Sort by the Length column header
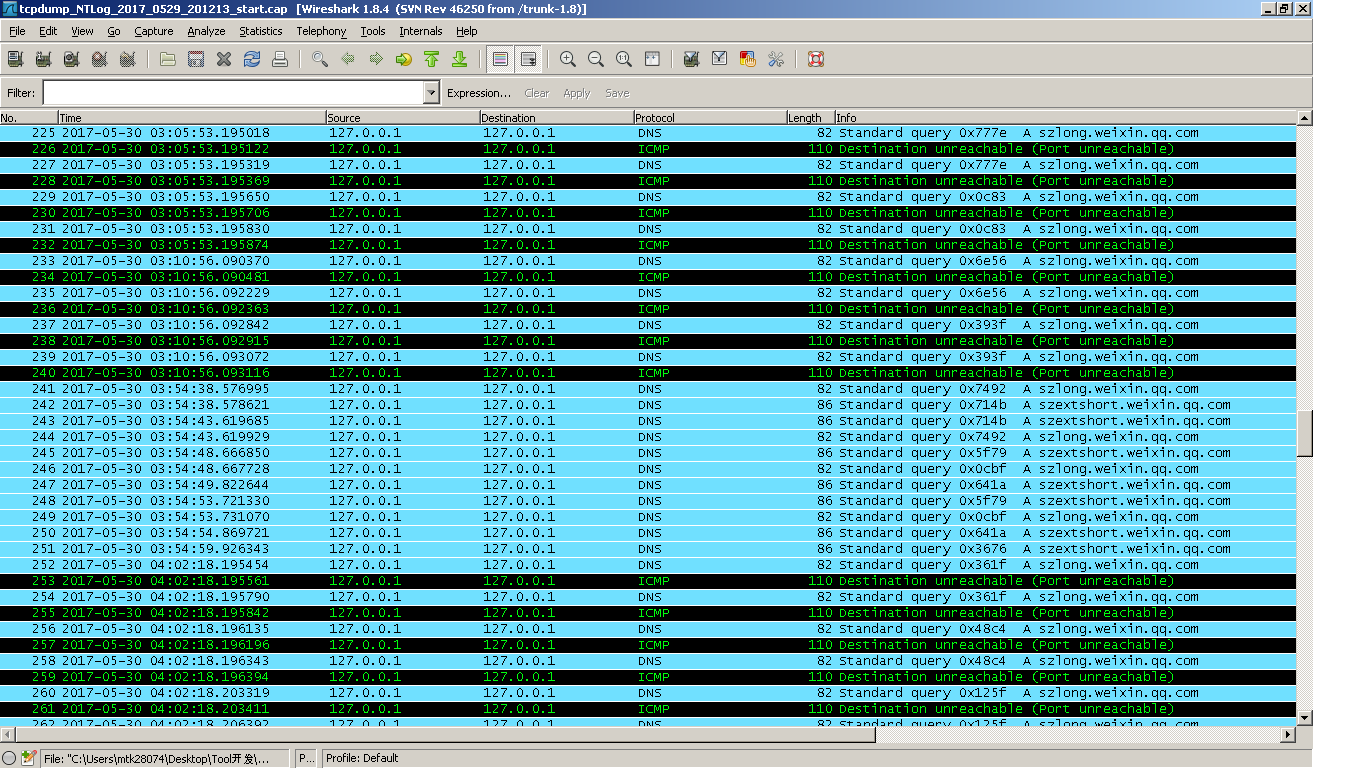Viewport: 1366px width, 768px height. point(810,118)
